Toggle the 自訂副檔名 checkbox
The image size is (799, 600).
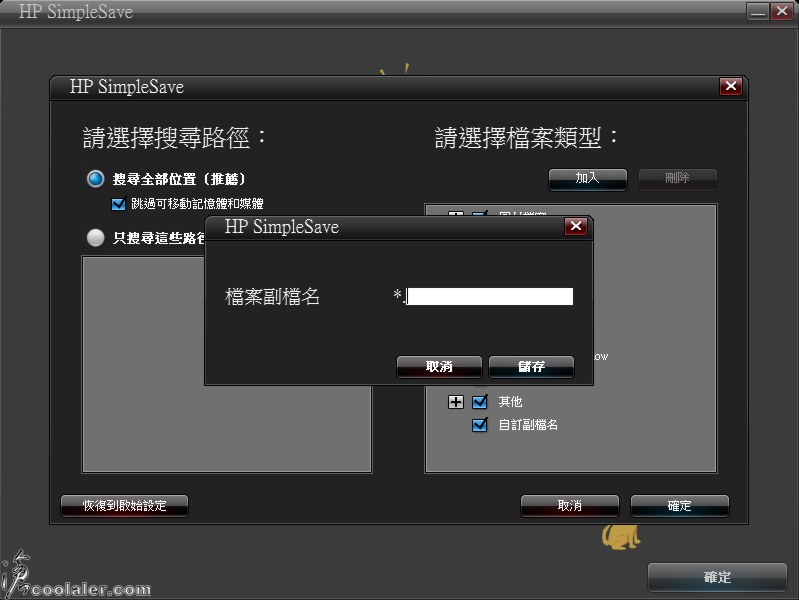(x=480, y=425)
